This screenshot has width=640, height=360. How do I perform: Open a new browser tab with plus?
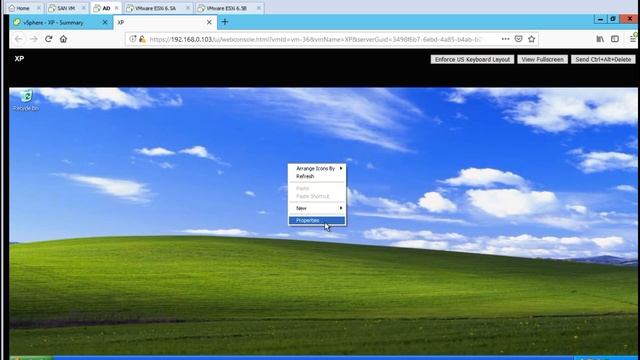224,22
